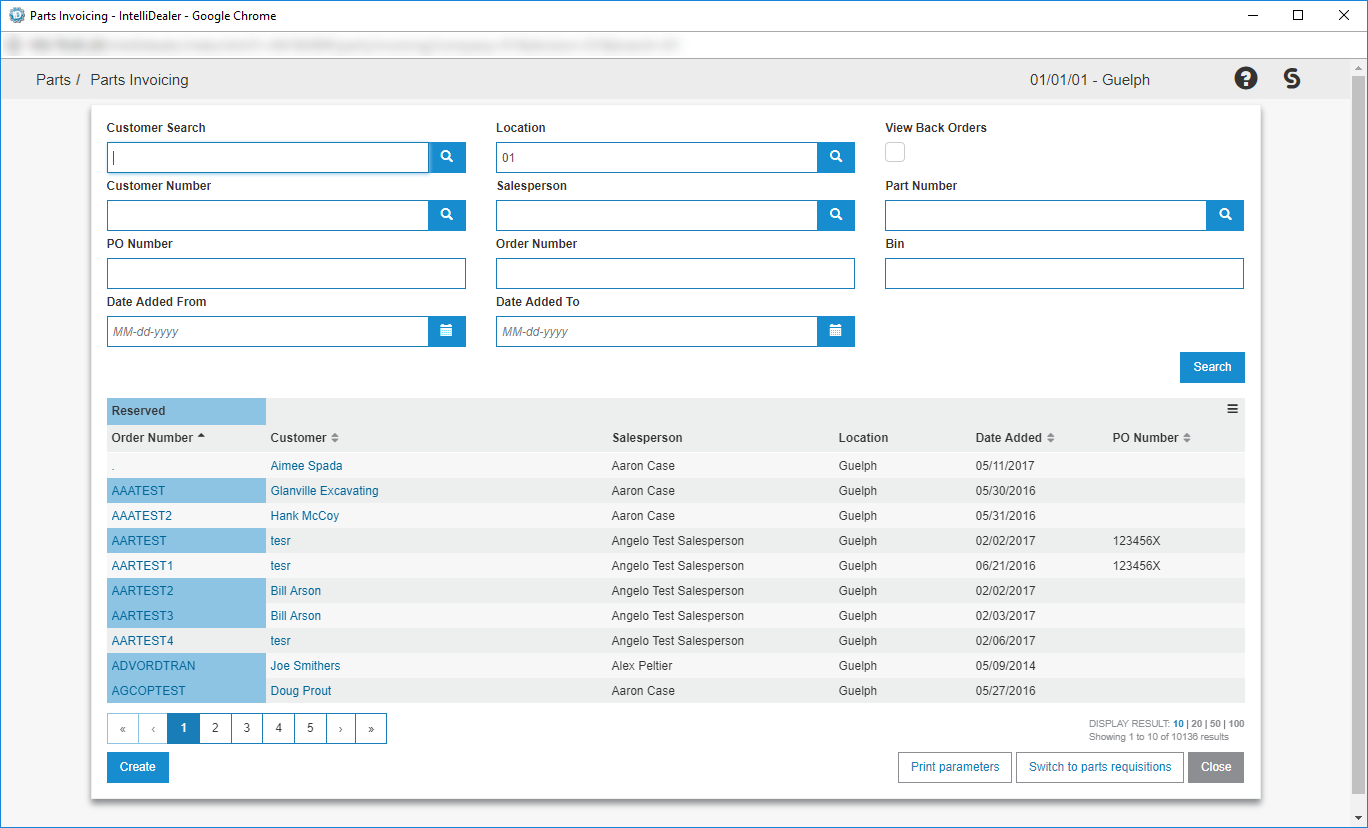Show 100 results per page
Screen dimensions: 1368x828
click(x=1236, y=724)
